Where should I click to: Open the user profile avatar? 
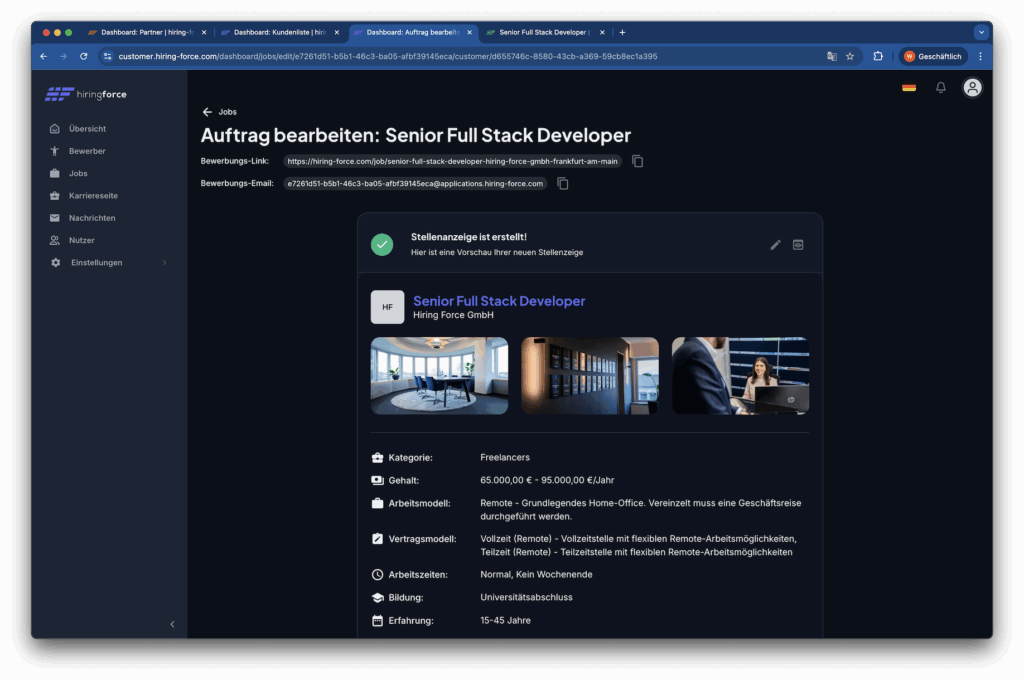point(972,88)
